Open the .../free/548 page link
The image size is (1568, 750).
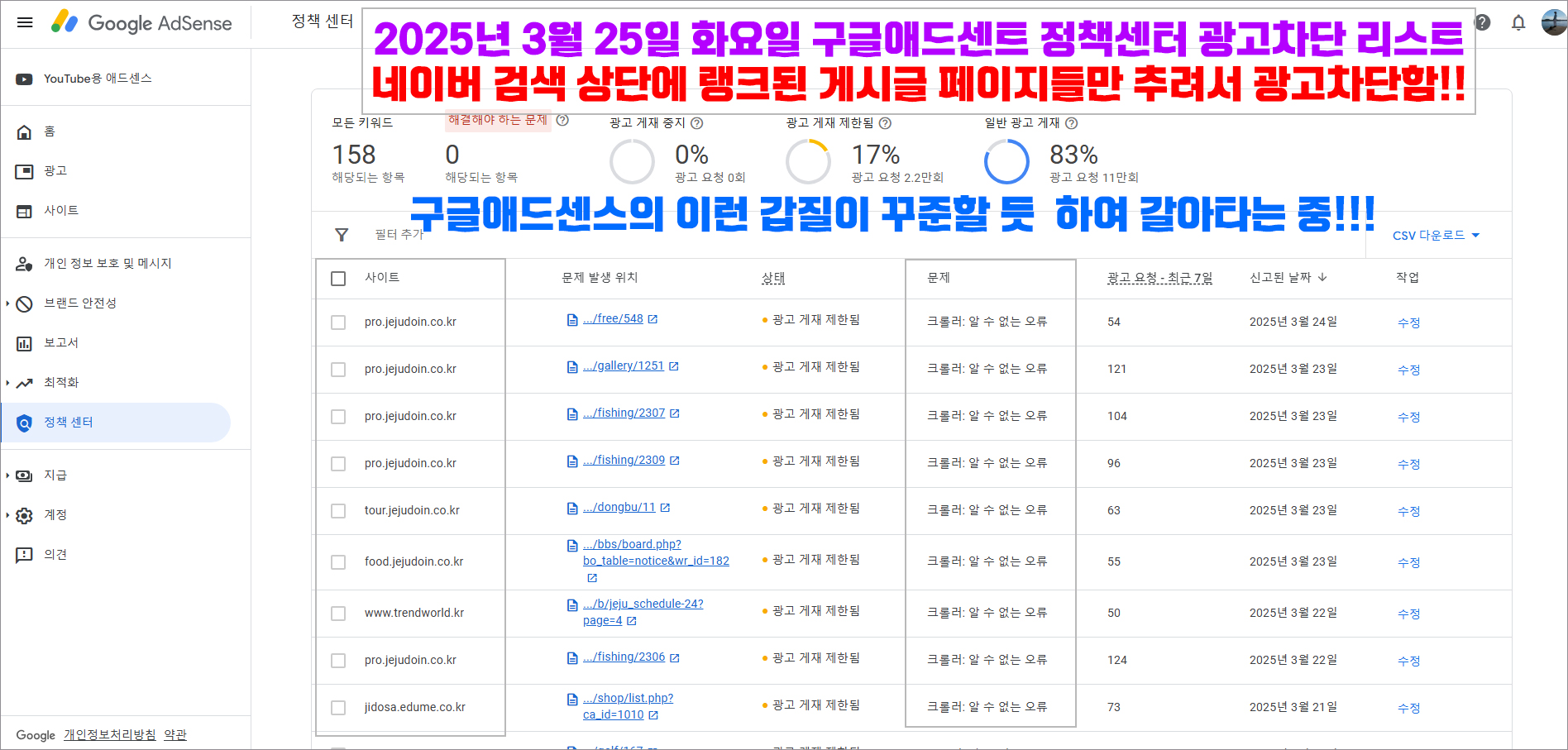click(x=613, y=318)
